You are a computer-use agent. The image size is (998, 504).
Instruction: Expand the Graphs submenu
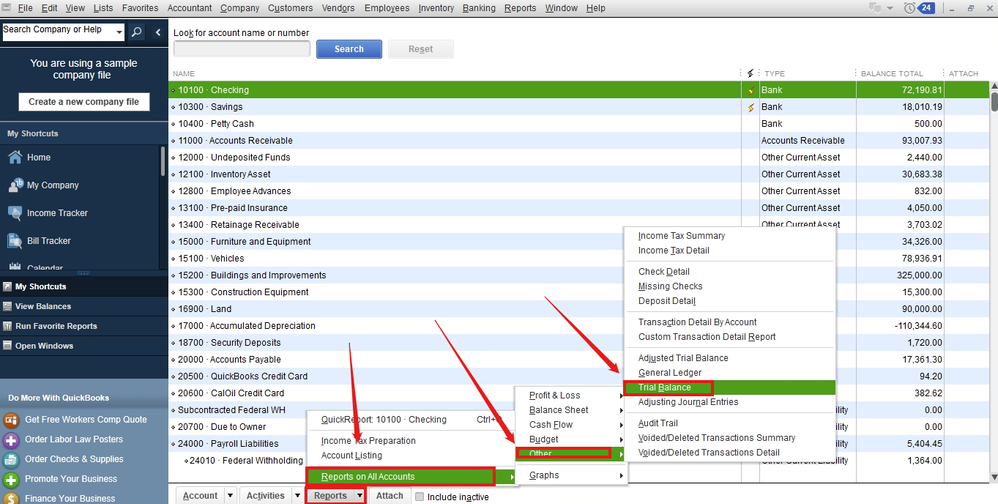(572, 475)
